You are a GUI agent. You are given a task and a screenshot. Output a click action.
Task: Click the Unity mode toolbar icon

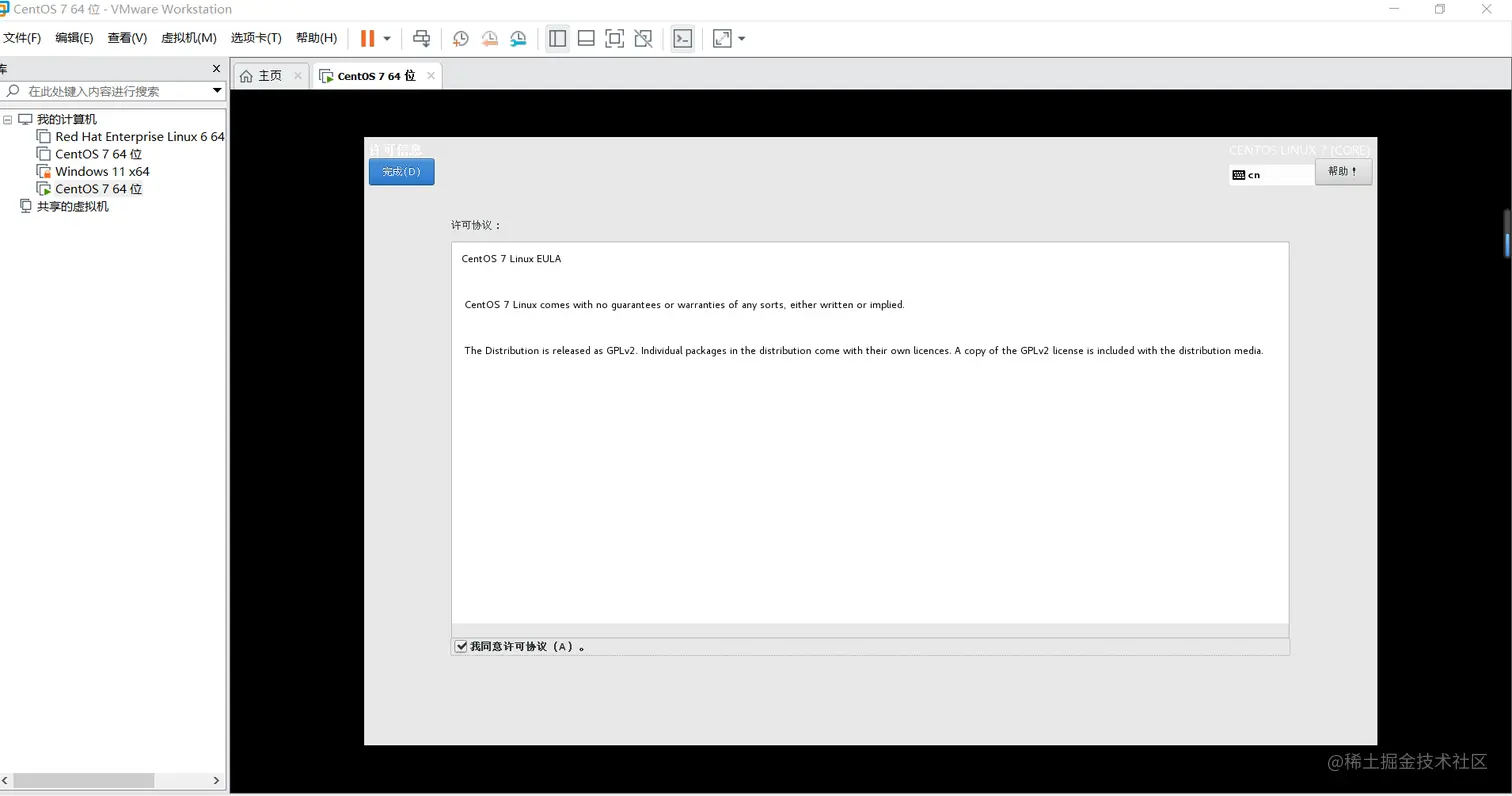pyautogui.click(x=644, y=38)
